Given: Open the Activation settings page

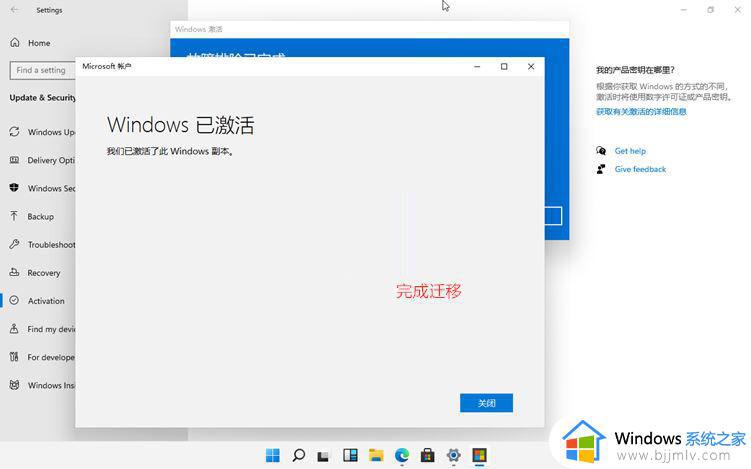Looking at the screenshot, I should [x=46, y=301].
